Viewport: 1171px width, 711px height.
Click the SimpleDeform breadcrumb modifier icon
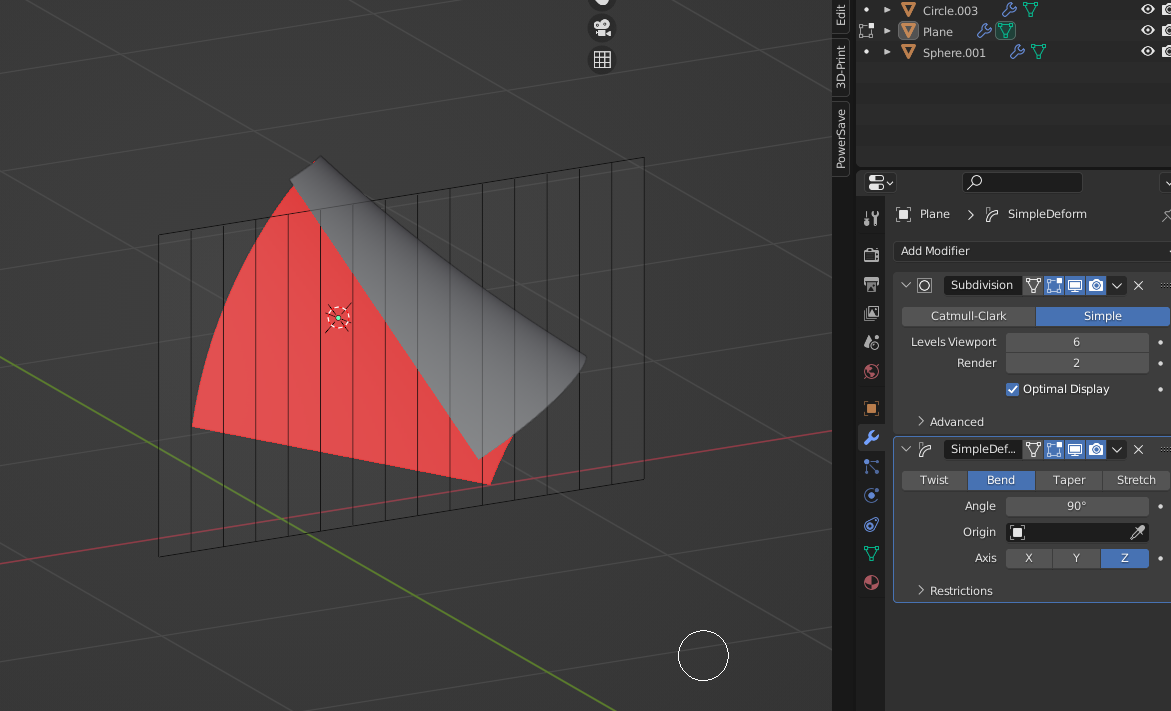click(992, 214)
